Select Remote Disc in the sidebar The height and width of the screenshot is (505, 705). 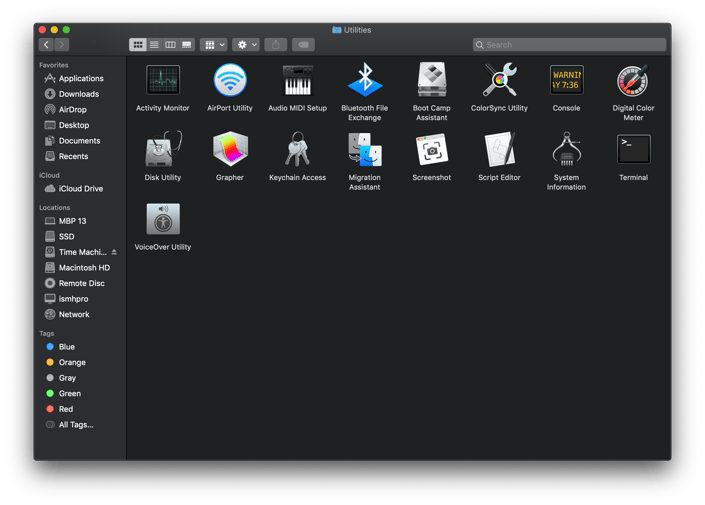(80, 283)
